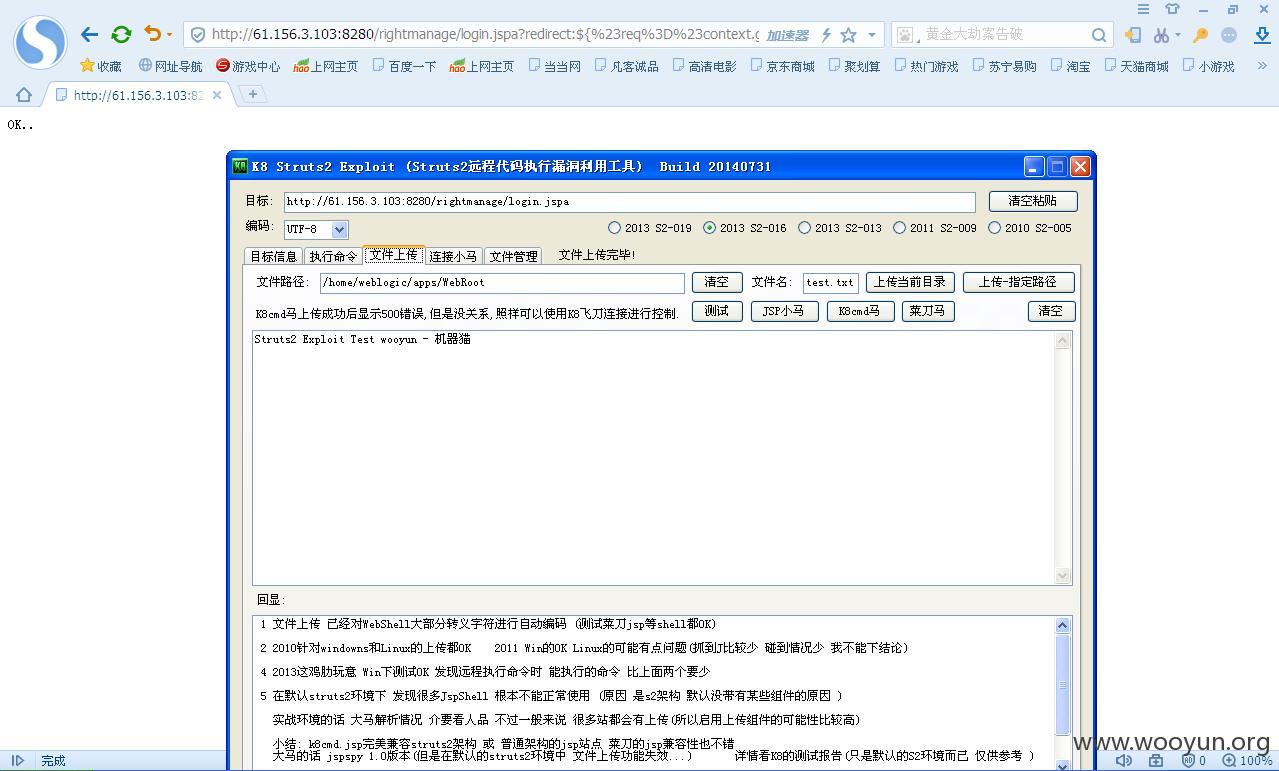Open the browser main menu icon

[1143, 9]
